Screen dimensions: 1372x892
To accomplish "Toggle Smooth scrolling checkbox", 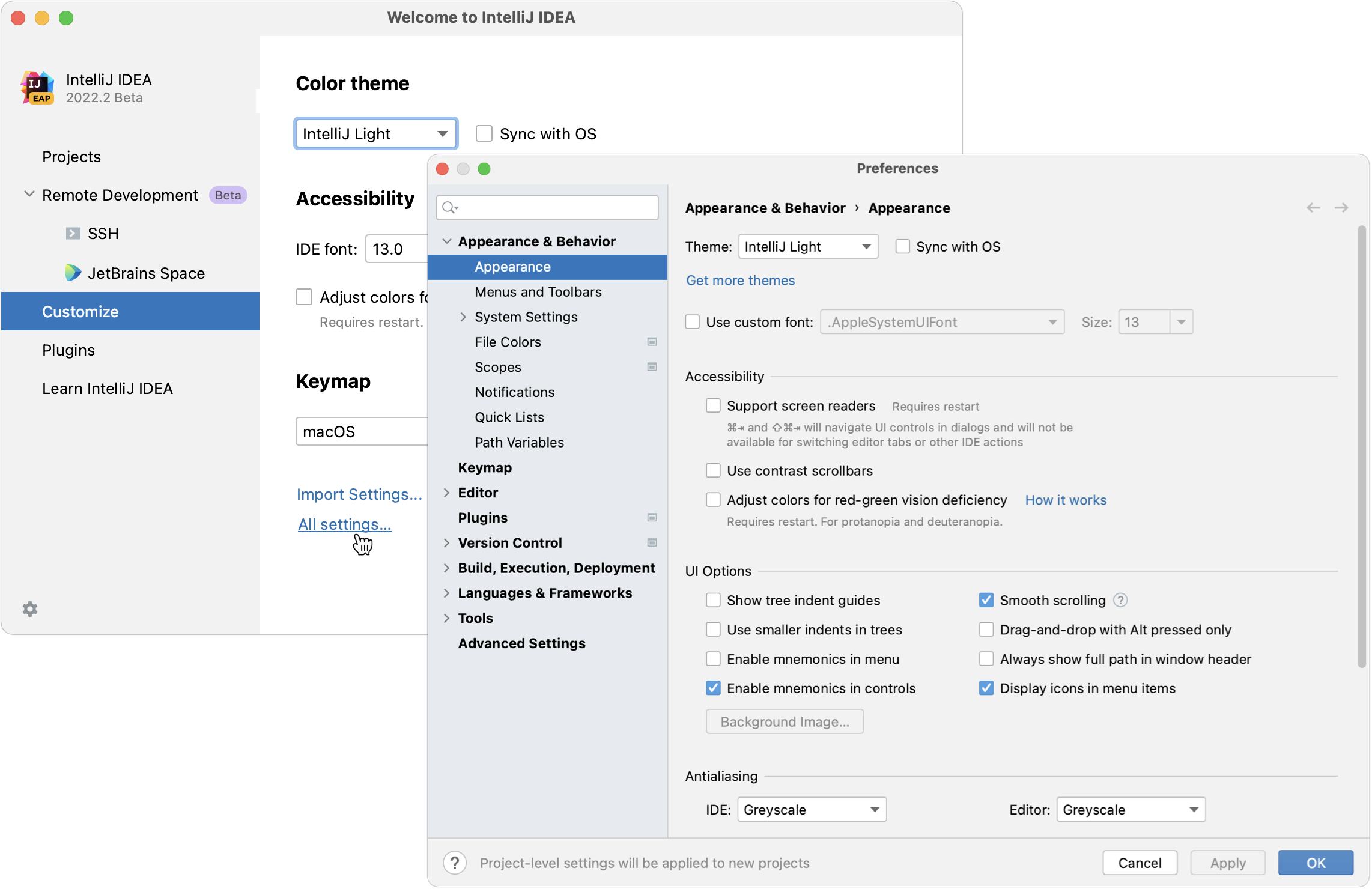I will pyautogui.click(x=984, y=600).
